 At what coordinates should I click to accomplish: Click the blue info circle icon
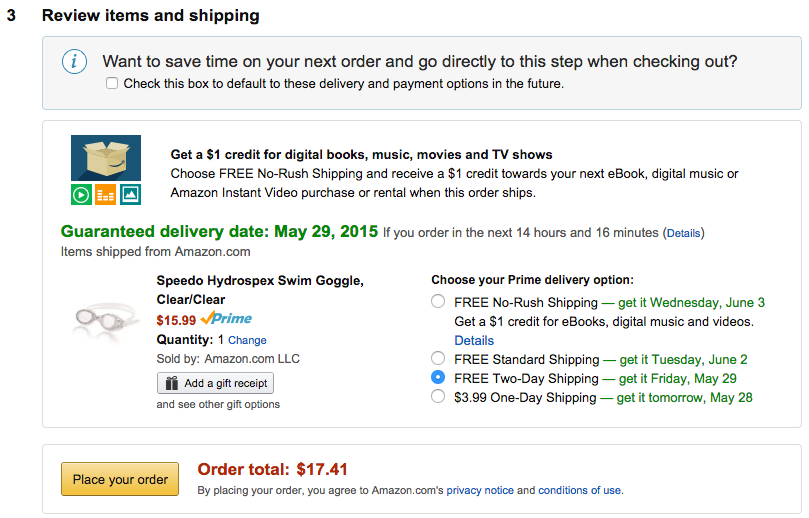(75, 62)
